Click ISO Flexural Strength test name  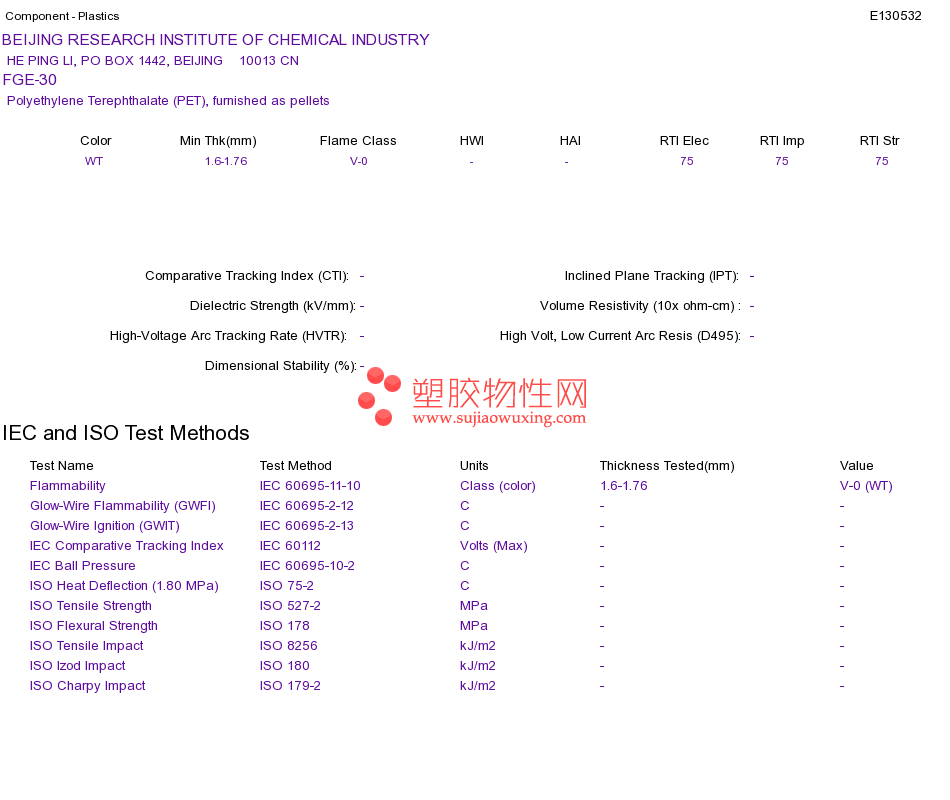(x=93, y=626)
